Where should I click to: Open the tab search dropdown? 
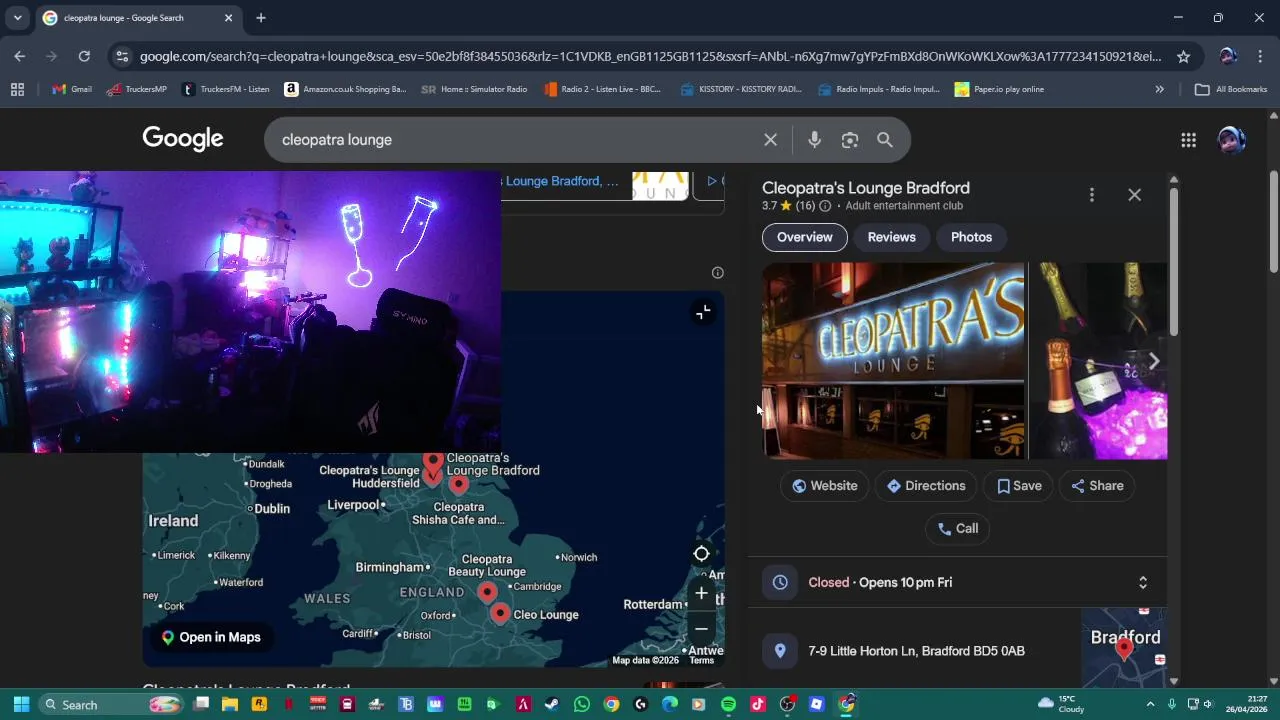pyautogui.click(x=17, y=18)
